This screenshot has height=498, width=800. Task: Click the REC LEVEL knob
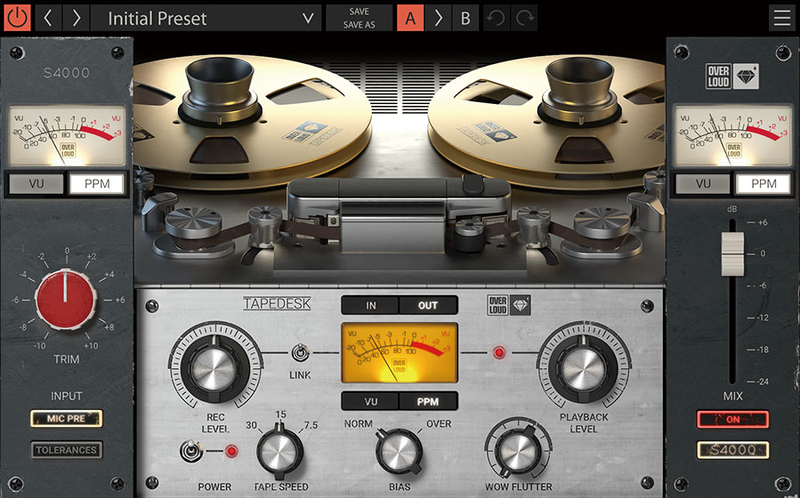(215, 368)
